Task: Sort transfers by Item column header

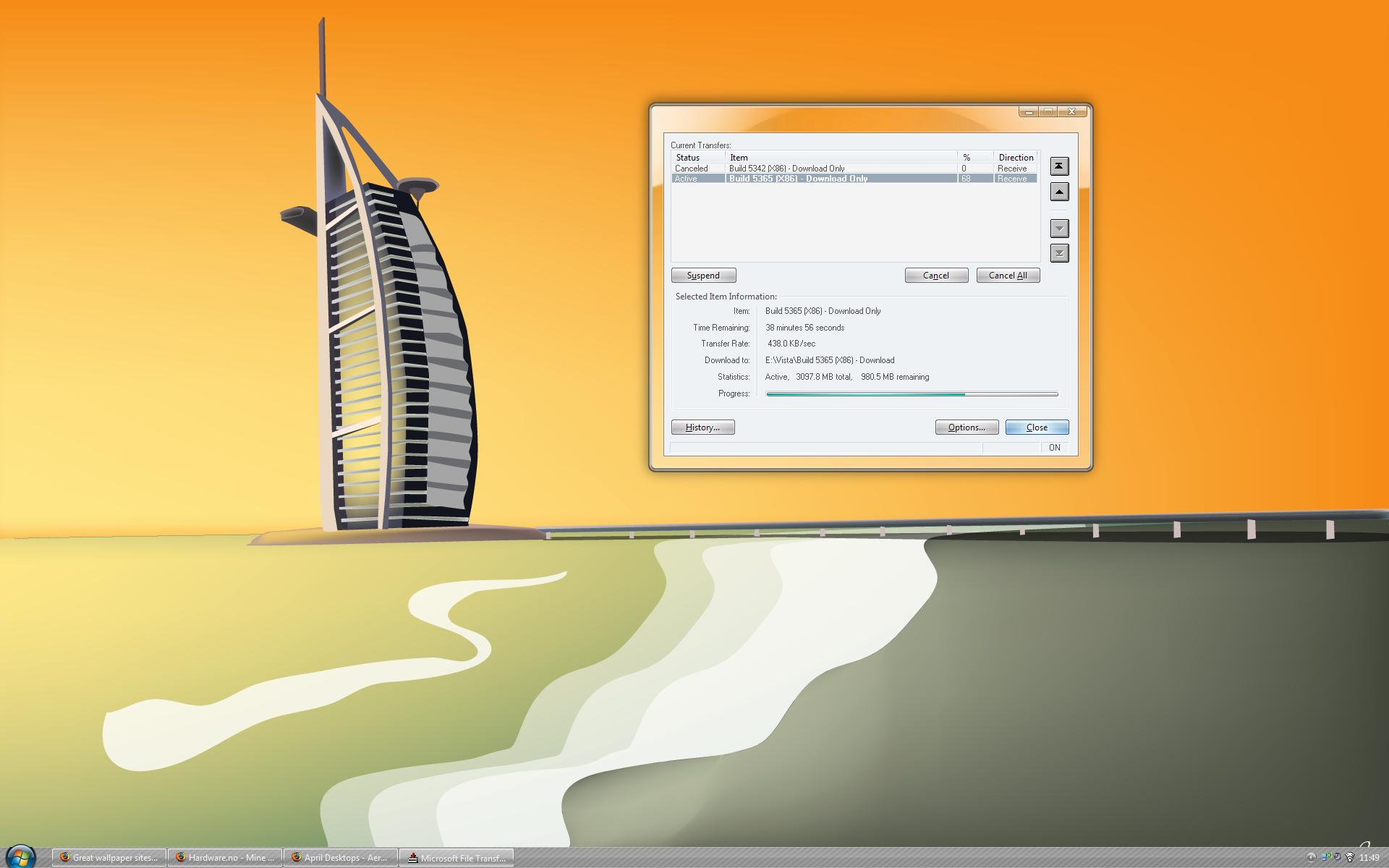Action: [x=841, y=157]
